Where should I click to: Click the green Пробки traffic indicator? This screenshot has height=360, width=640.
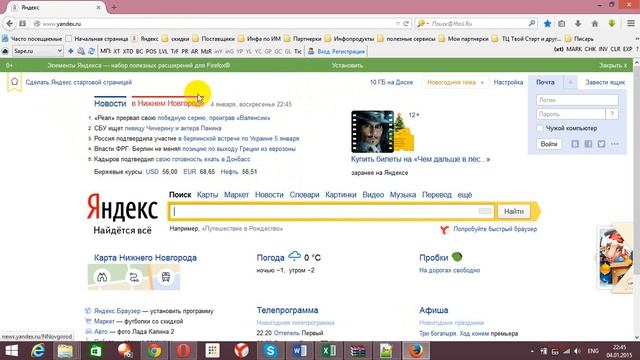[x=457, y=257]
